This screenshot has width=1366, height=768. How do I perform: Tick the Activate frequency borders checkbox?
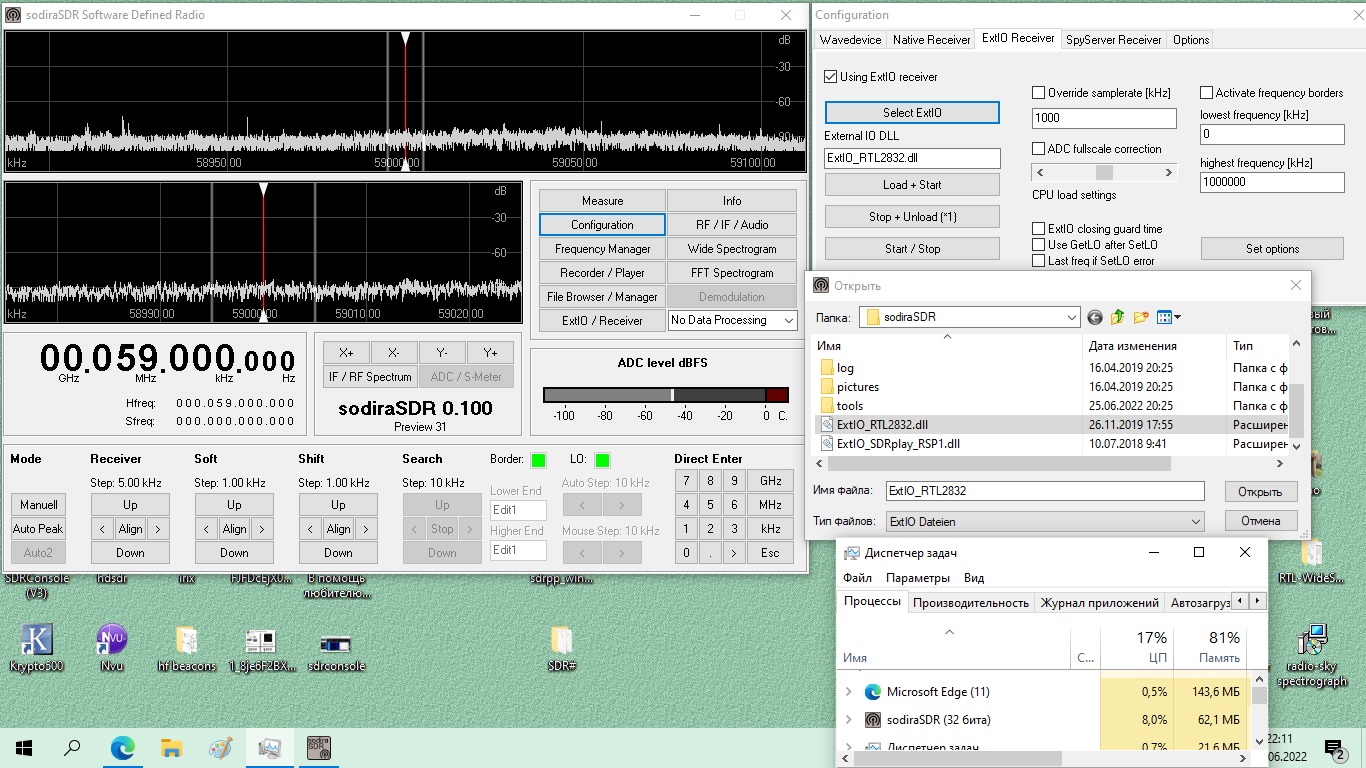coord(1207,93)
